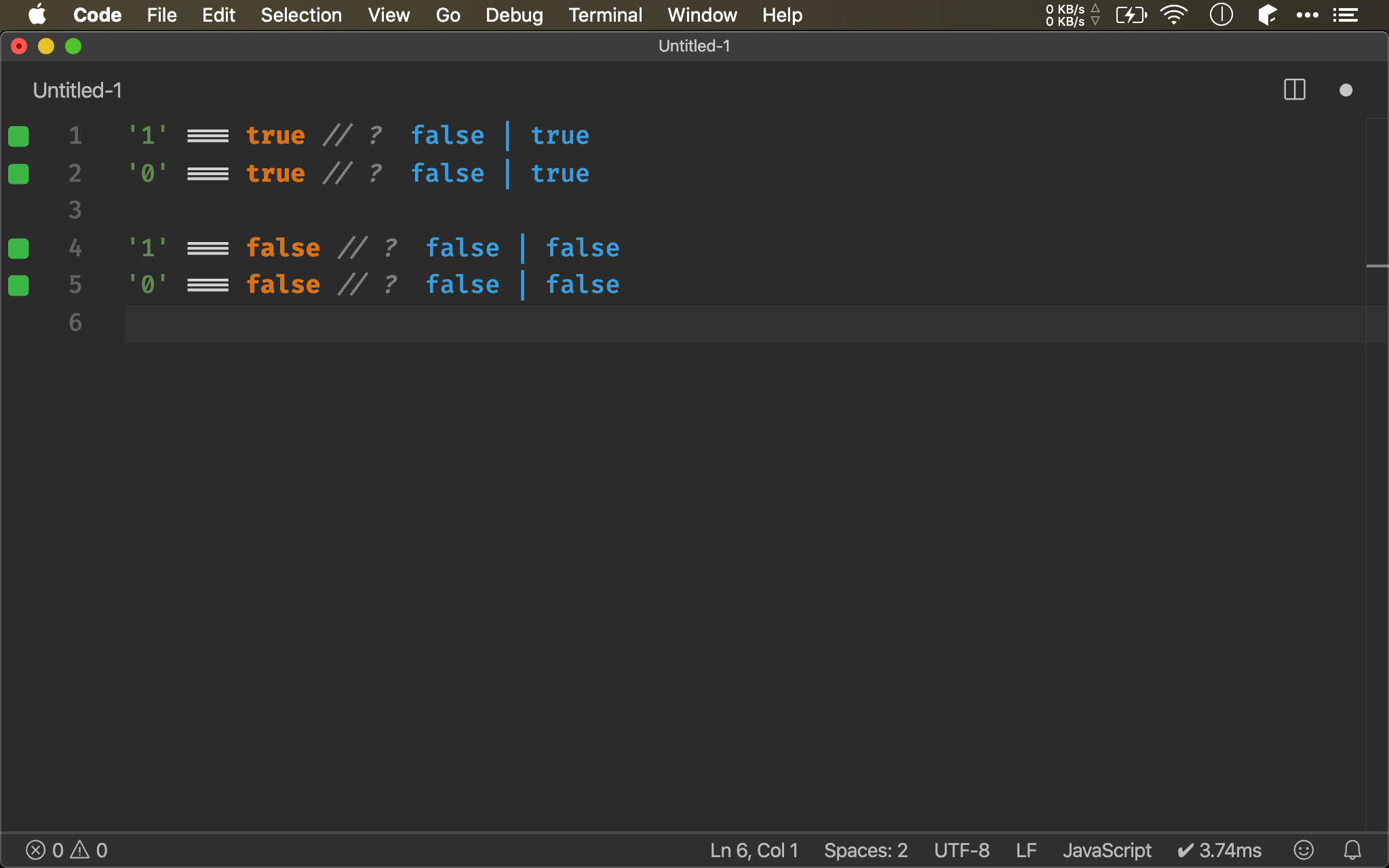Image resolution: width=1389 pixels, height=868 pixels.
Task: Click the Quokka 3.74ms checkmark status
Action: [1219, 850]
